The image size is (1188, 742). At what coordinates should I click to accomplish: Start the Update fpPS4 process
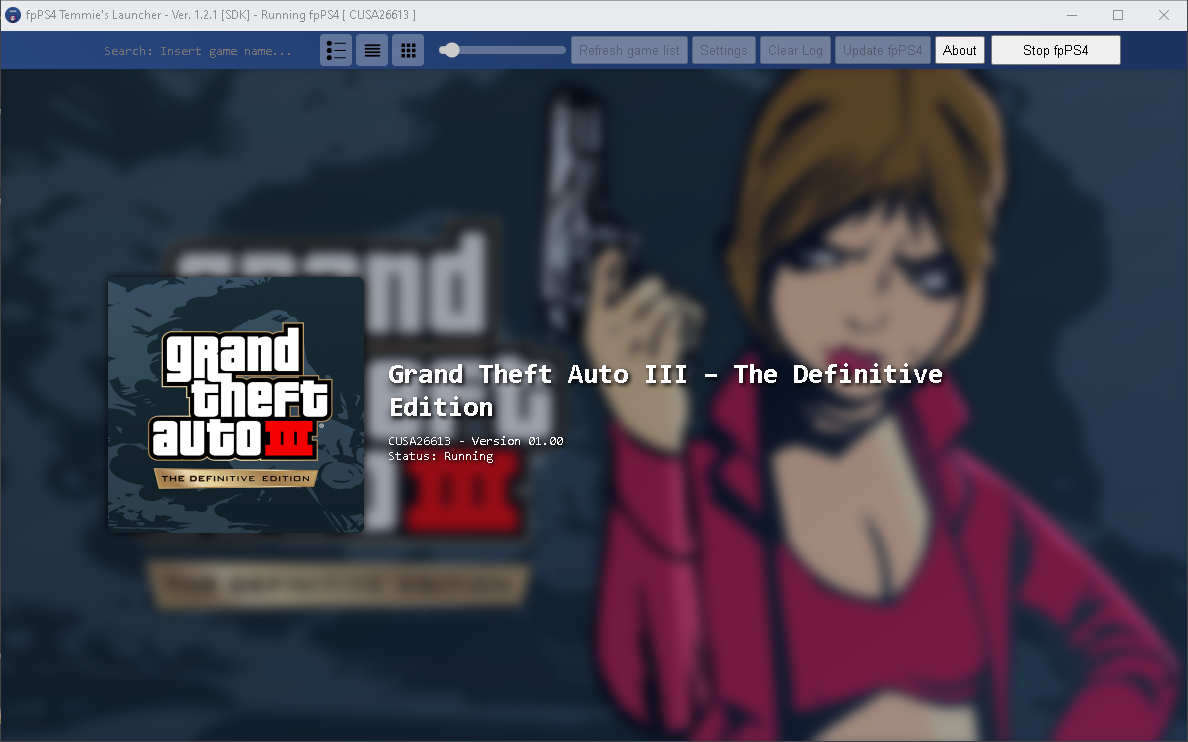[882, 49]
